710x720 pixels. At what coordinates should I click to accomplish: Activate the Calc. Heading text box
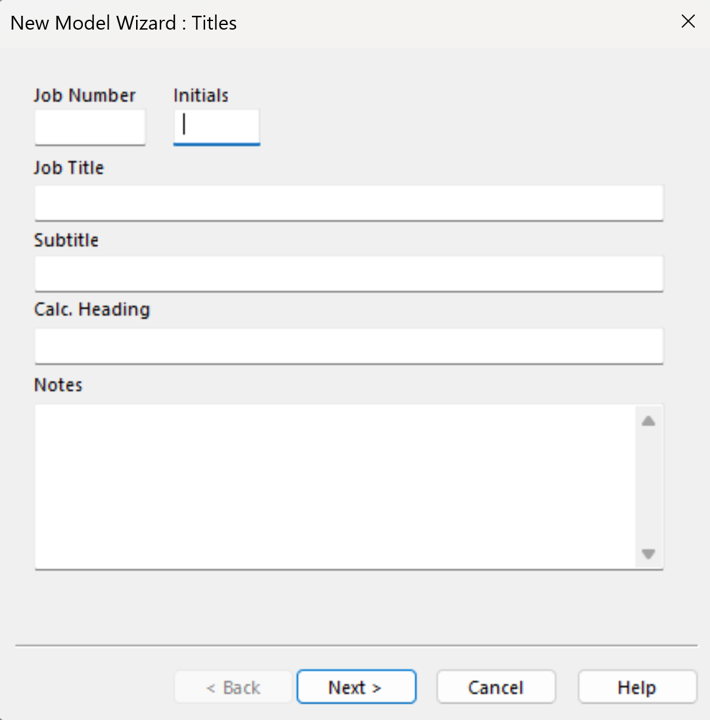(x=348, y=346)
